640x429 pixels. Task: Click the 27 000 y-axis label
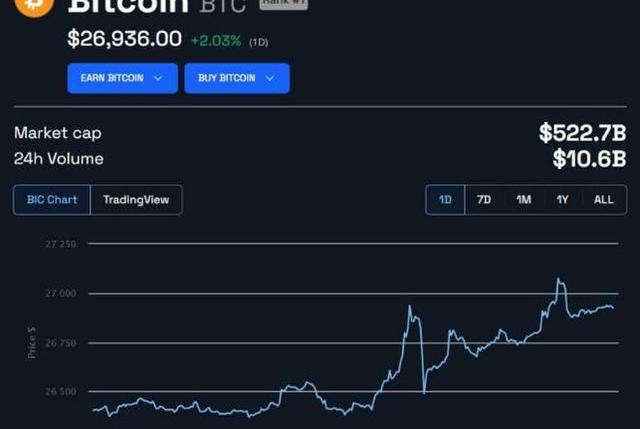[61, 294]
